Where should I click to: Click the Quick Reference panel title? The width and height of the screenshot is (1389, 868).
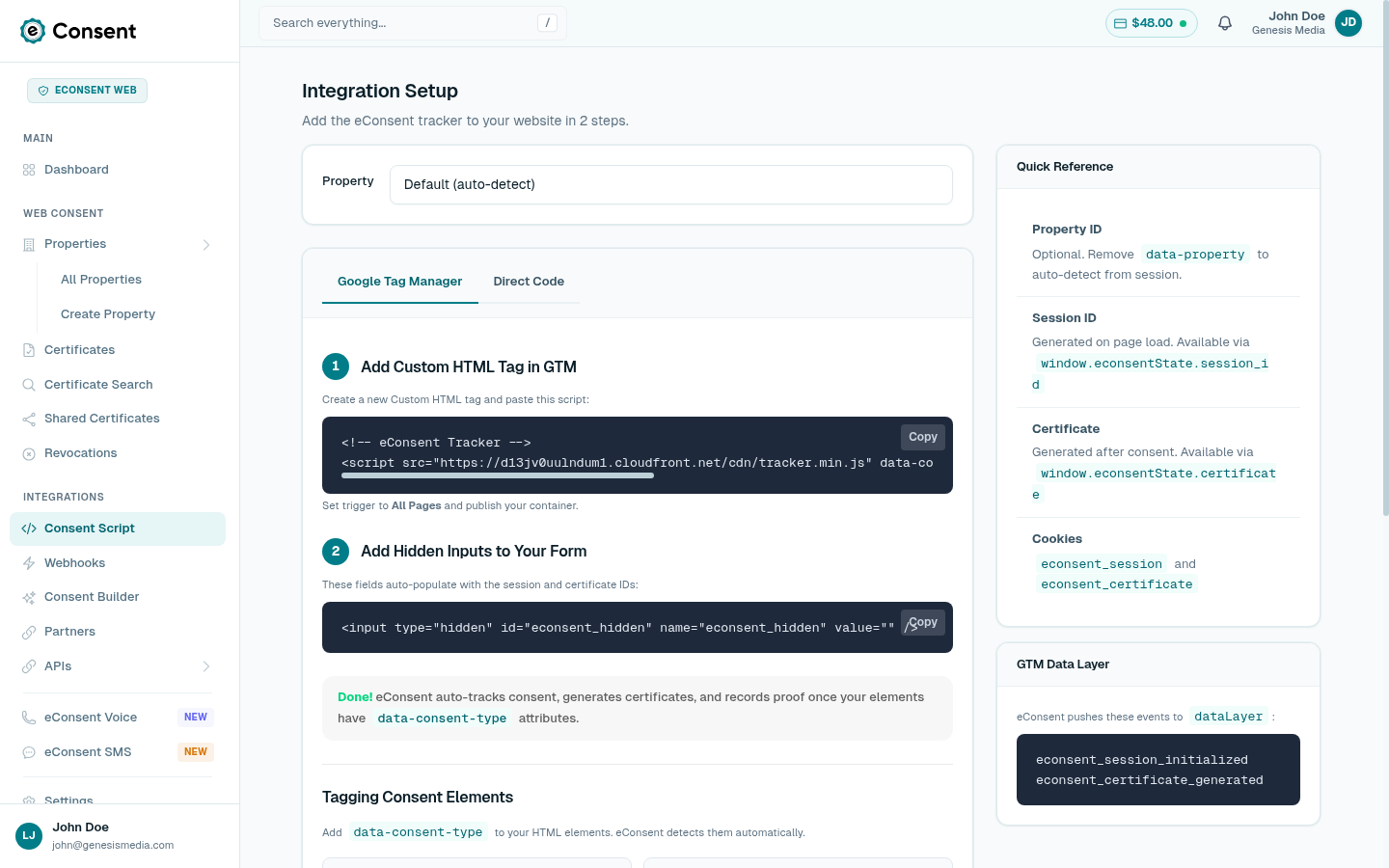click(1065, 167)
